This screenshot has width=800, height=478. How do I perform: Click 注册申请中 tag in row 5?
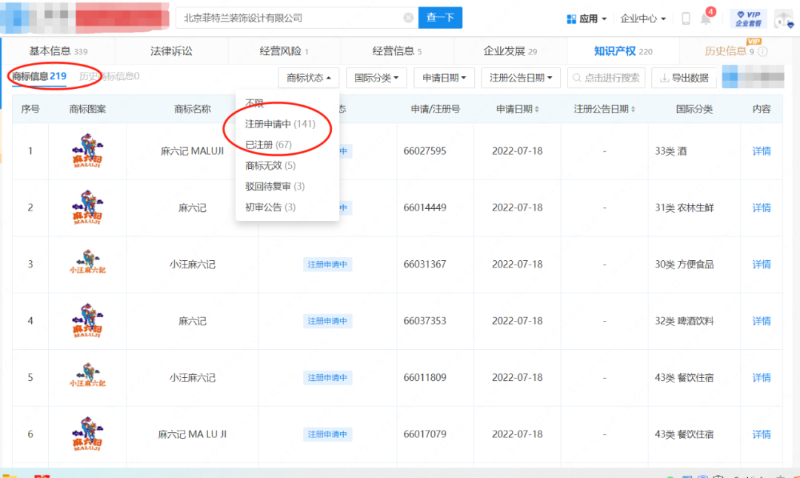click(x=327, y=378)
